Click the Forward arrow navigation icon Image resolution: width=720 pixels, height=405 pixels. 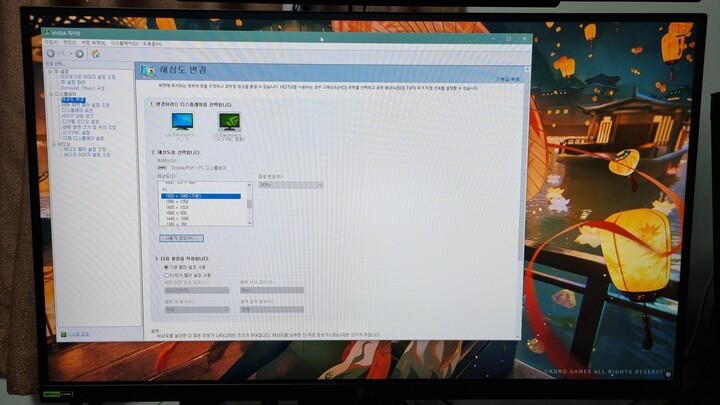click(79, 53)
